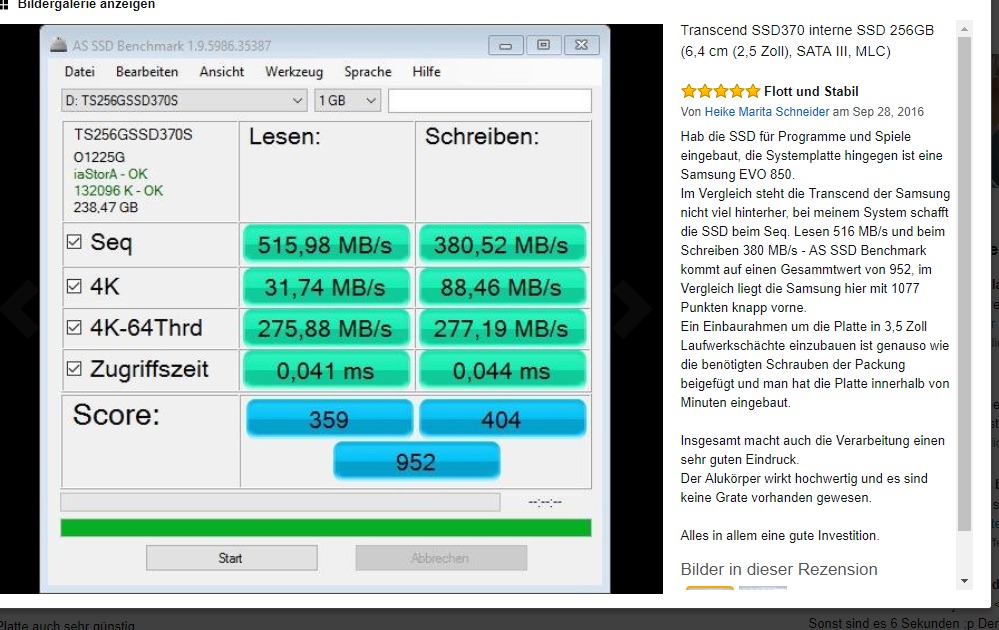Toggle the Zugriffszeit test checkbox

click(x=74, y=369)
